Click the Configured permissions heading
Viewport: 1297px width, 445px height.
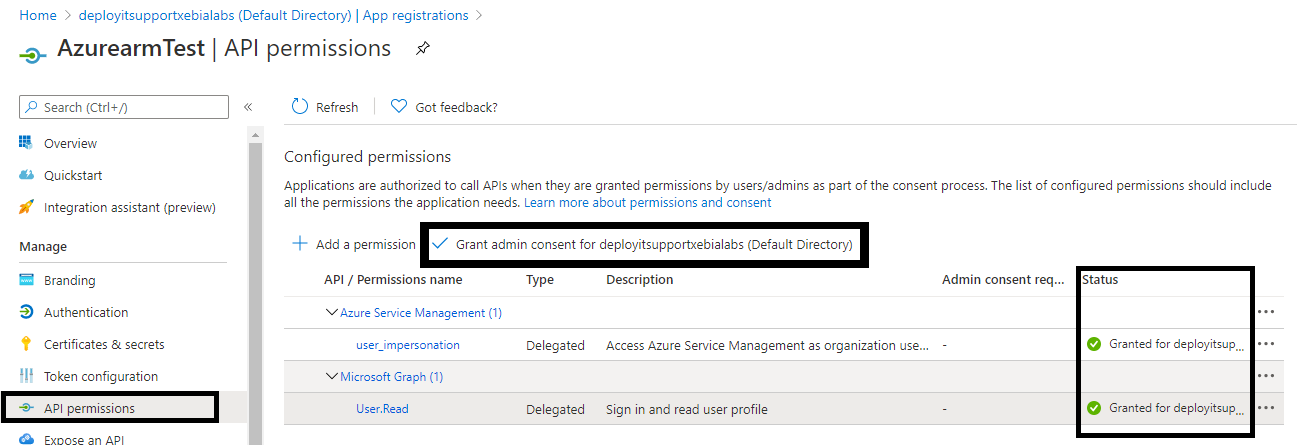tap(367, 156)
